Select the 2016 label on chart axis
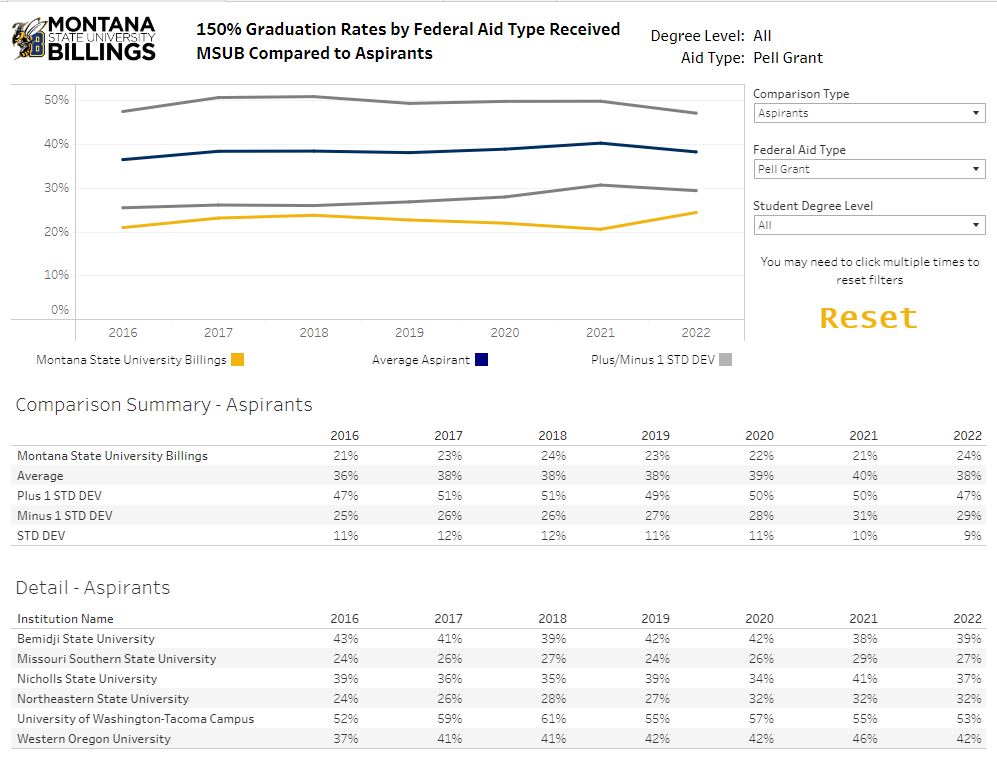 tap(123, 332)
